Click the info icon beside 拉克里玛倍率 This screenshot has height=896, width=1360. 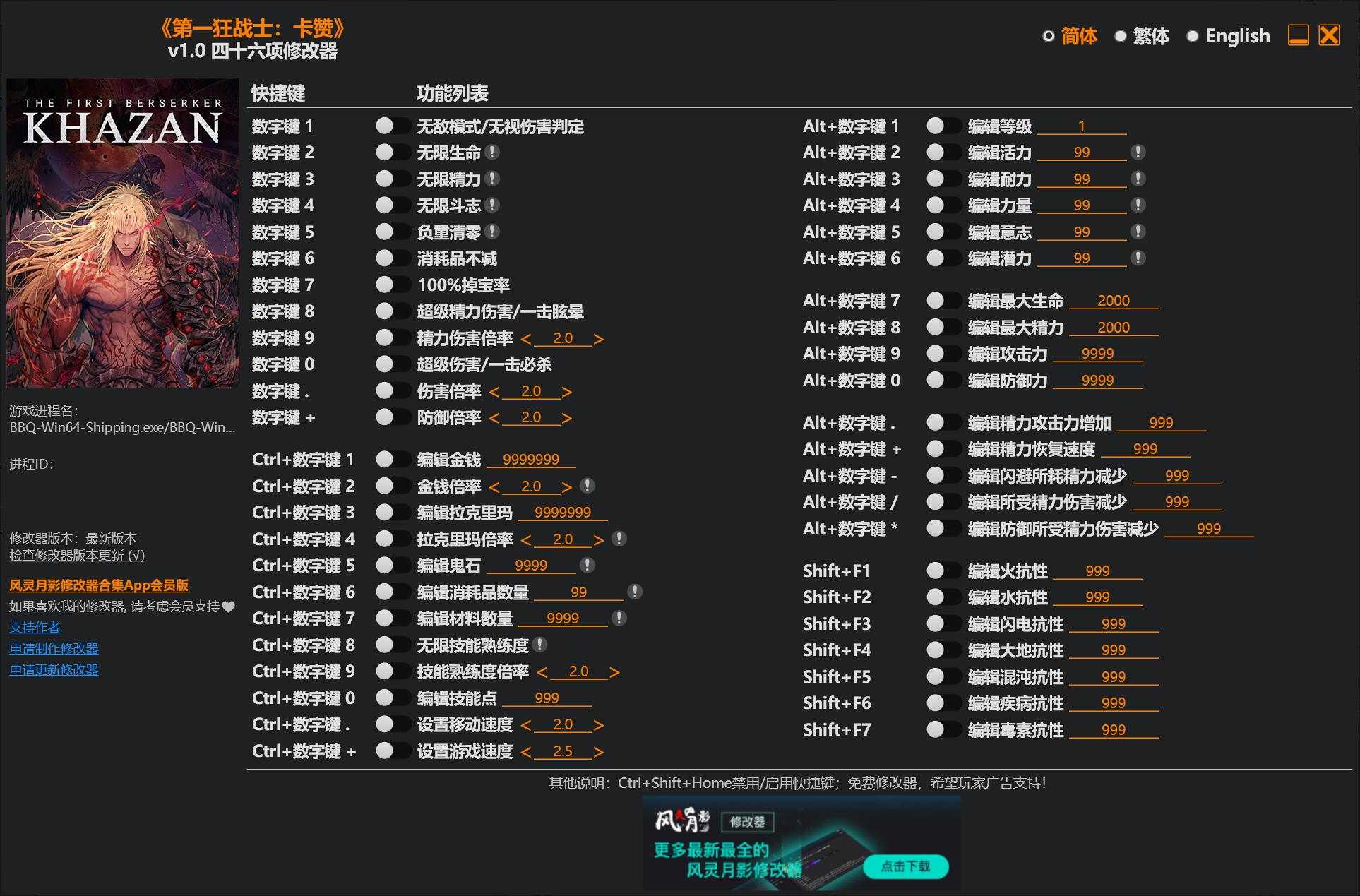point(619,539)
